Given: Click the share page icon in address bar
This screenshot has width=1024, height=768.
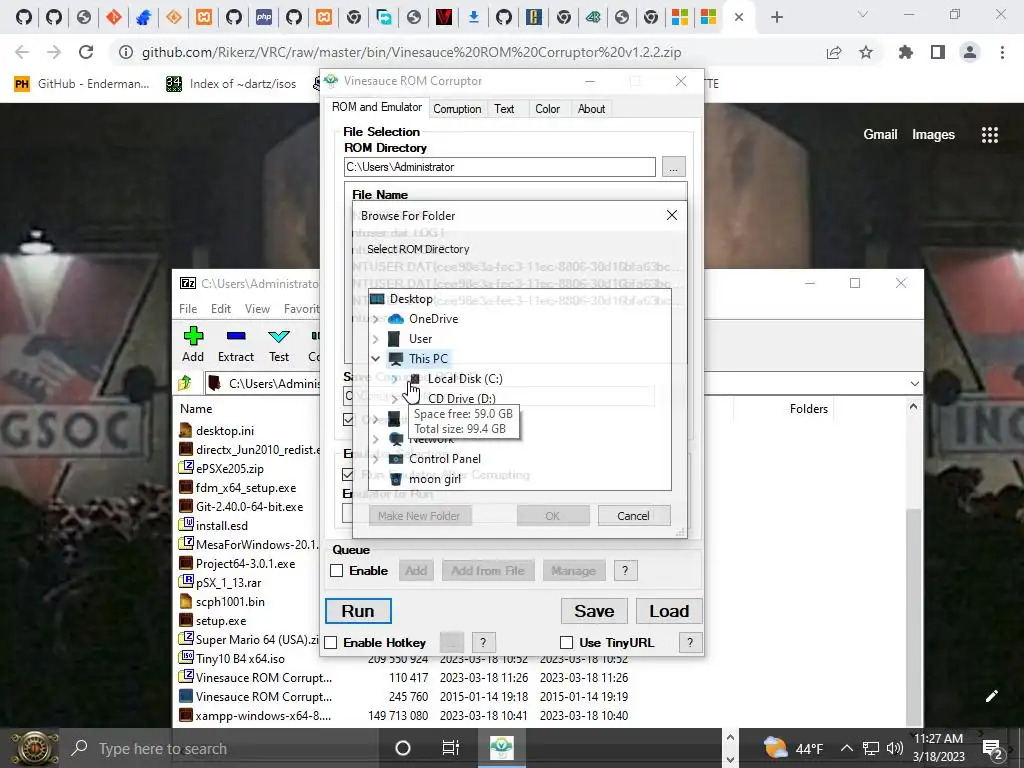Looking at the screenshot, I should coord(834,52).
